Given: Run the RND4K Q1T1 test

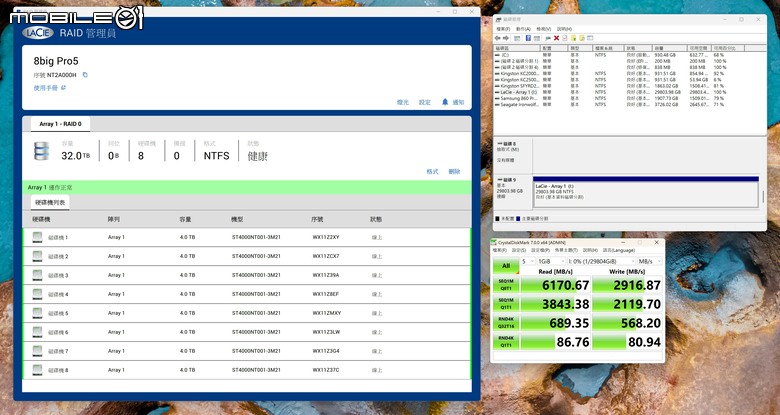Looking at the screenshot, I should coord(505,342).
